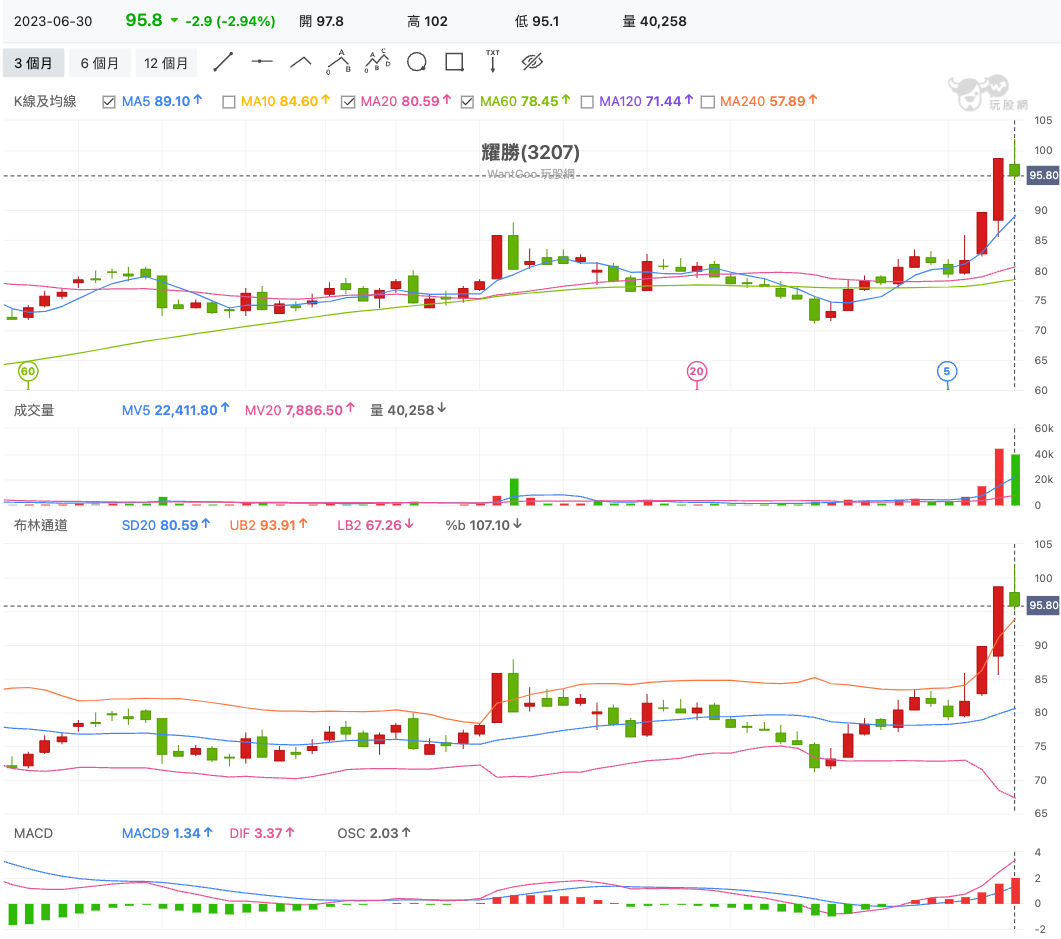Select the 3 個月 range button

(34, 63)
